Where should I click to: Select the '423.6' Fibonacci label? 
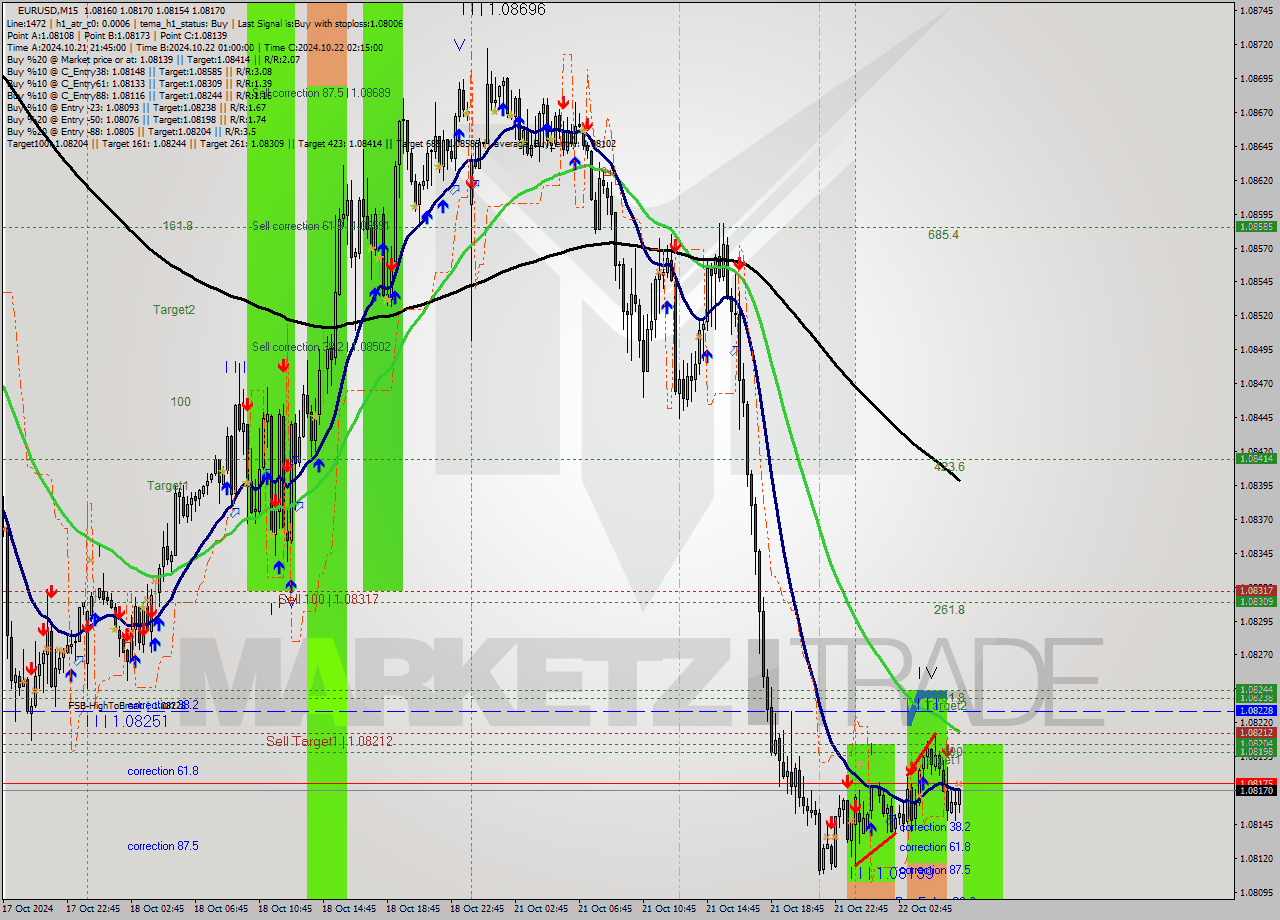coord(949,466)
